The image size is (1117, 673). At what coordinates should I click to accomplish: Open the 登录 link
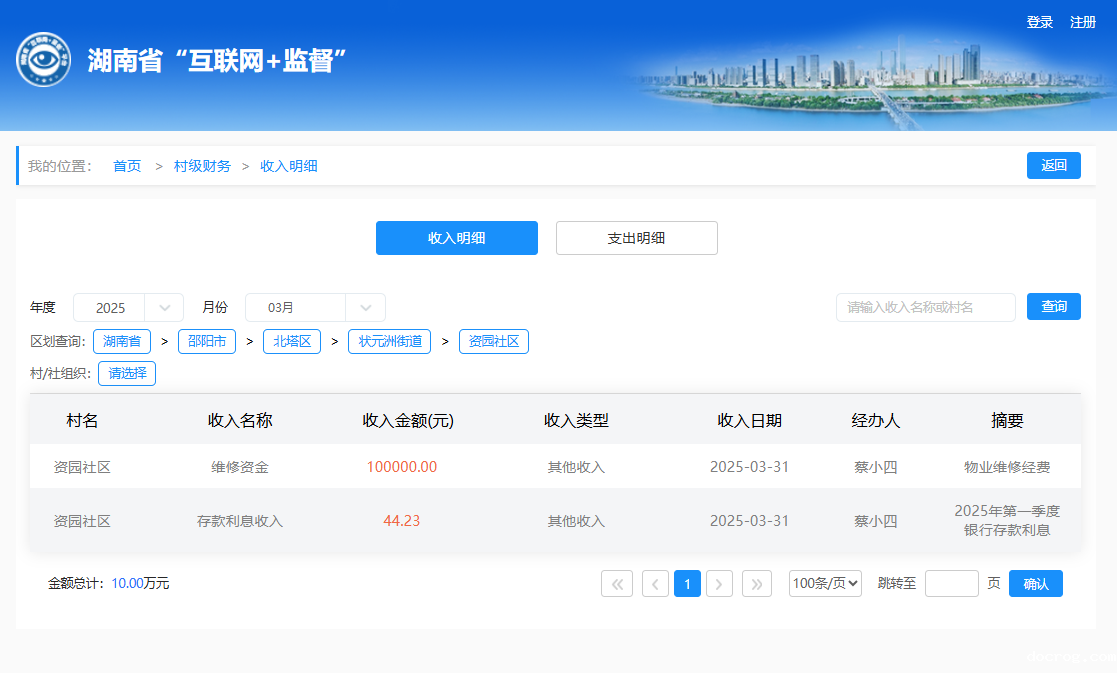pos(1039,22)
